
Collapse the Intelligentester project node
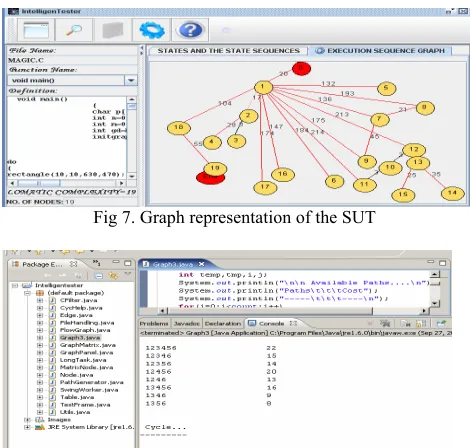click(15, 285)
